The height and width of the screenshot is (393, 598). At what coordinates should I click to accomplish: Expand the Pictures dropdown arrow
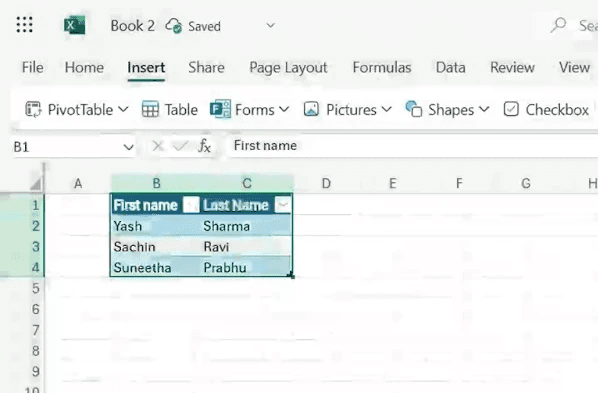pyautogui.click(x=386, y=110)
